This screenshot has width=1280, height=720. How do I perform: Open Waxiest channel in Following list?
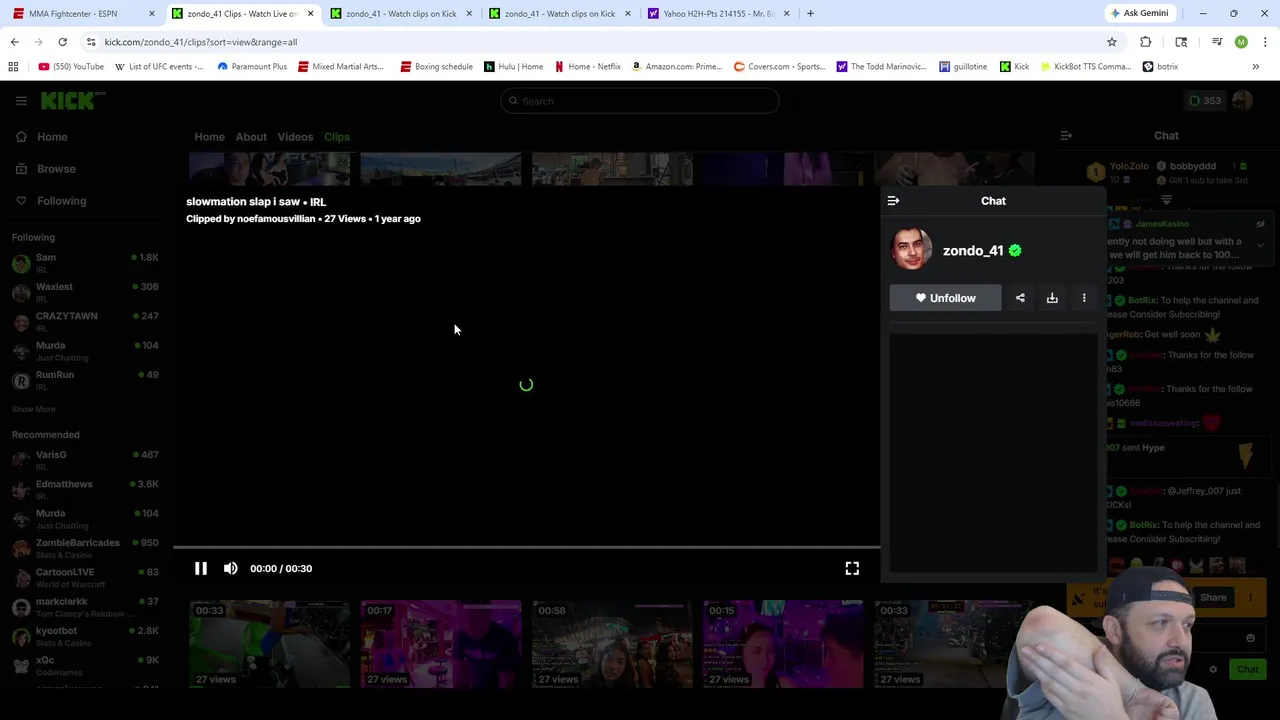coord(85,292)
